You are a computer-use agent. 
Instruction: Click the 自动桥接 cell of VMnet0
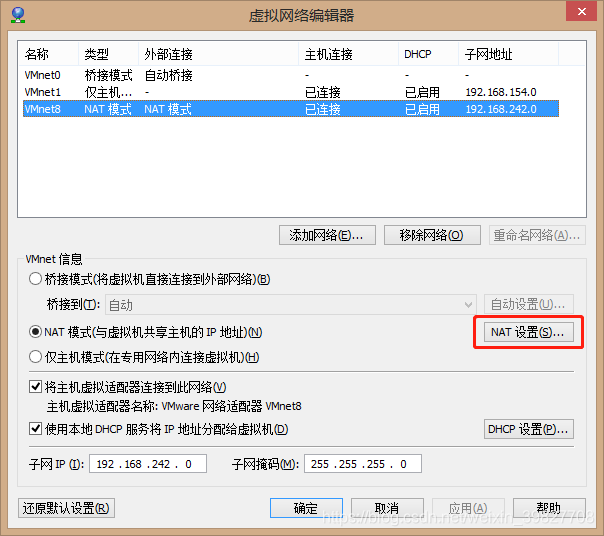(x=168, y=75)
